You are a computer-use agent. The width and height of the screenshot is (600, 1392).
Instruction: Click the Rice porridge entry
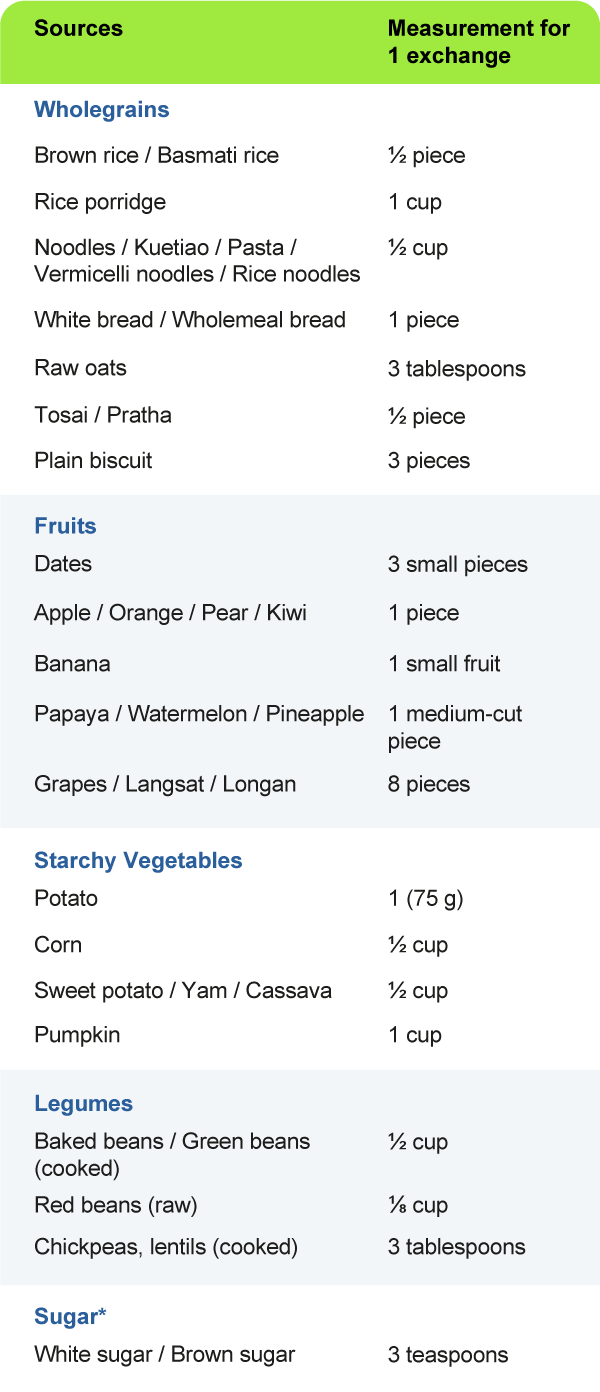coord(100,202)
